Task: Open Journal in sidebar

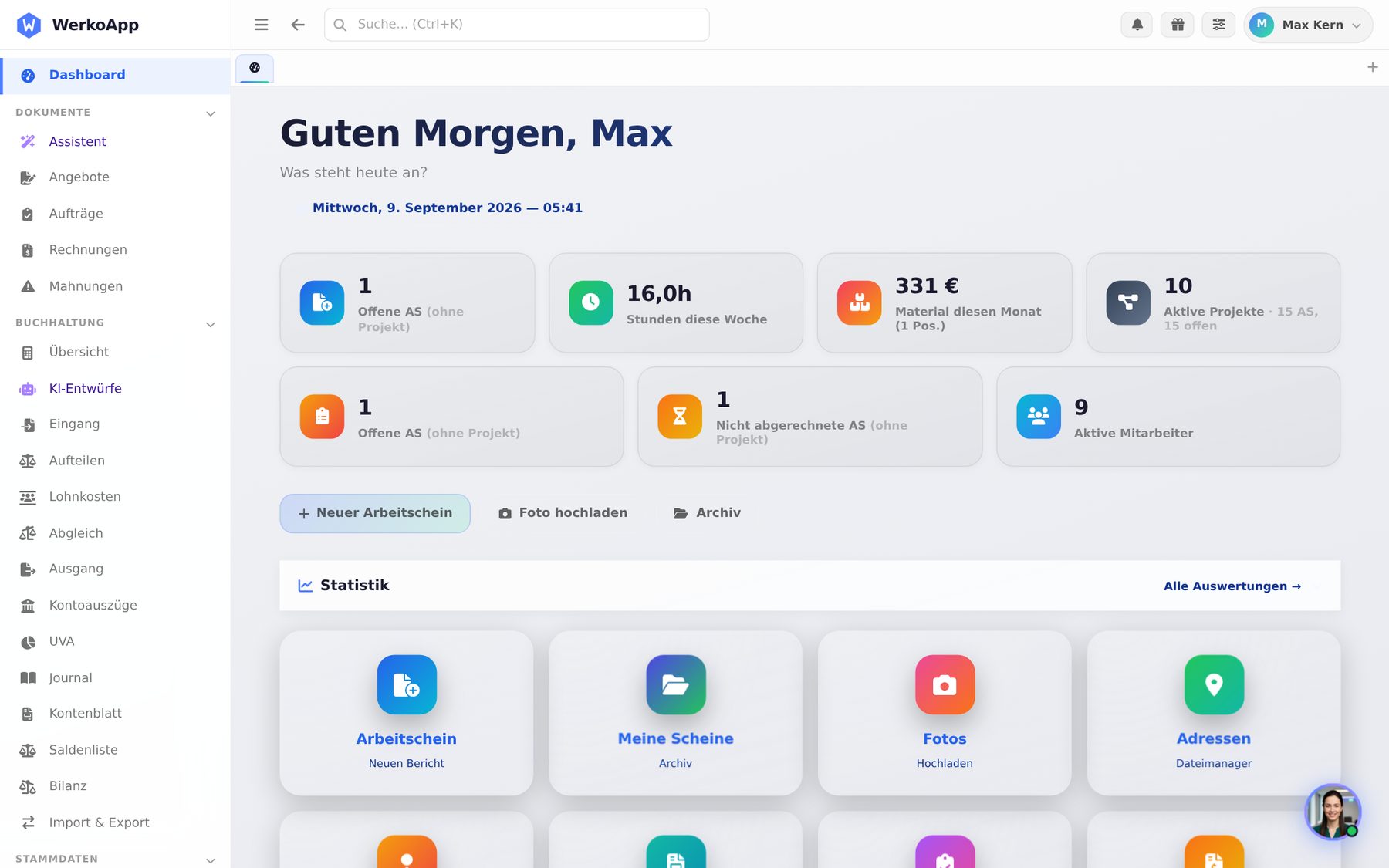Action: point(116,677)
